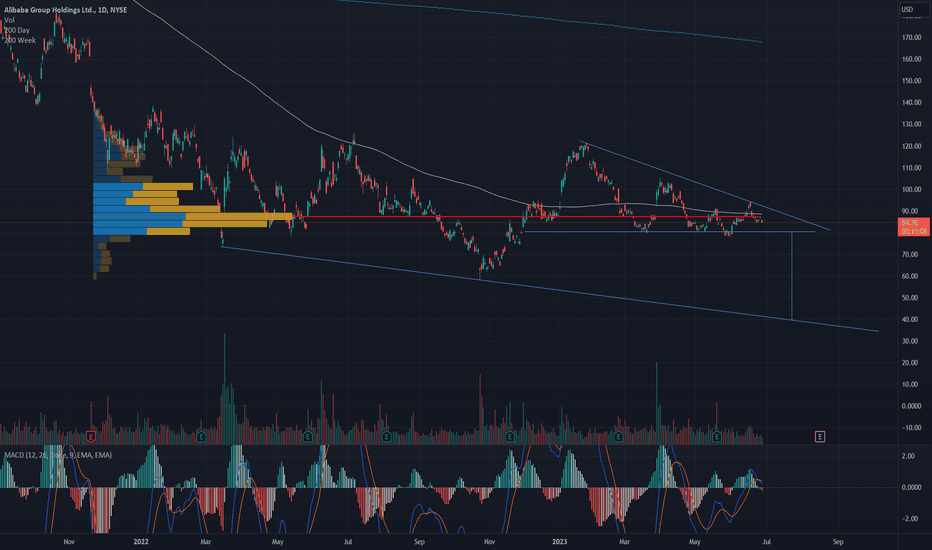Click the 170.00 price axis label
This screenshot has height=550, width=932.
[x=911, y=37]
